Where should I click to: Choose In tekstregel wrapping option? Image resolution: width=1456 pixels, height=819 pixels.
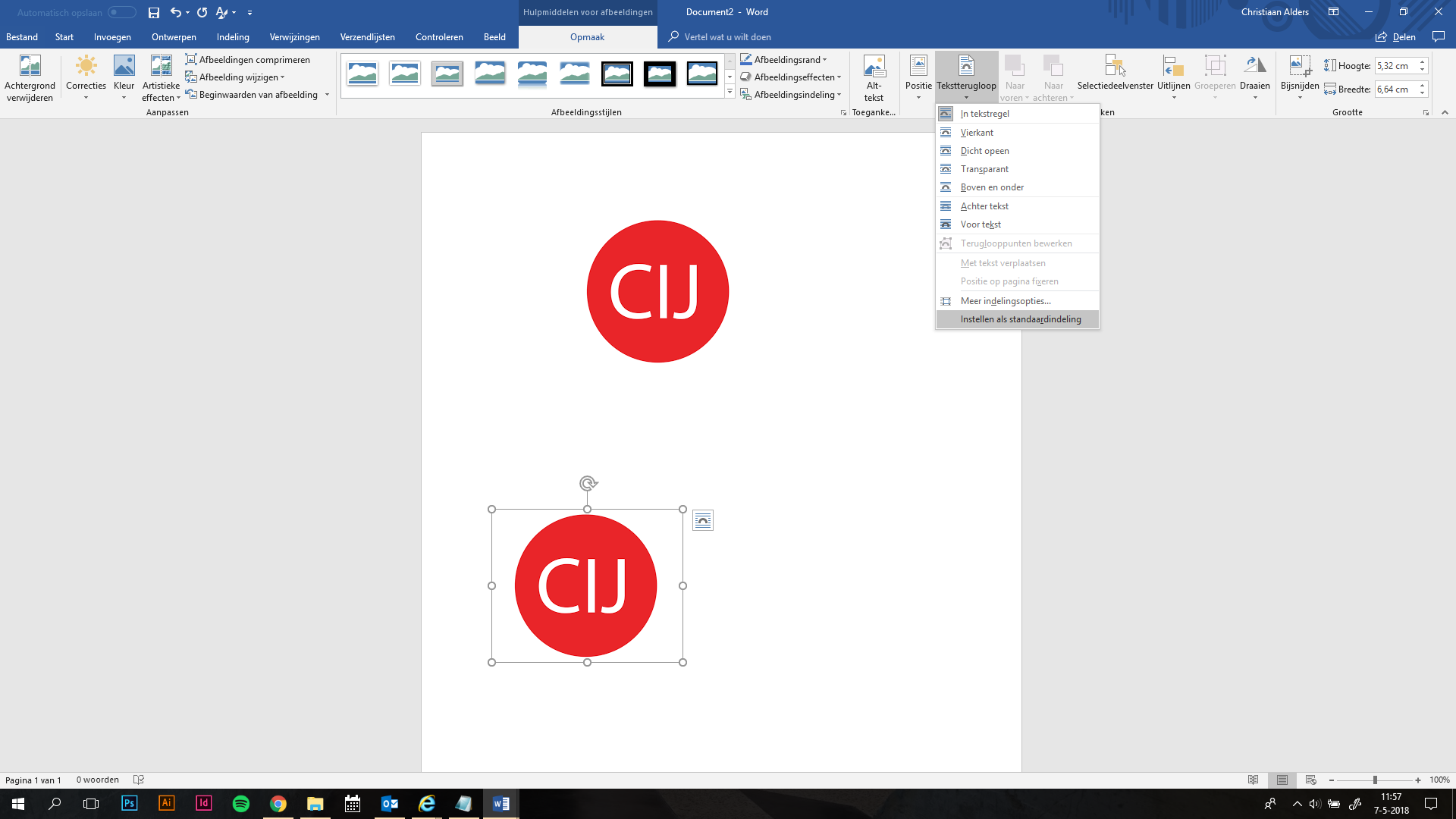pyautogui.click(x=984, y=114)
